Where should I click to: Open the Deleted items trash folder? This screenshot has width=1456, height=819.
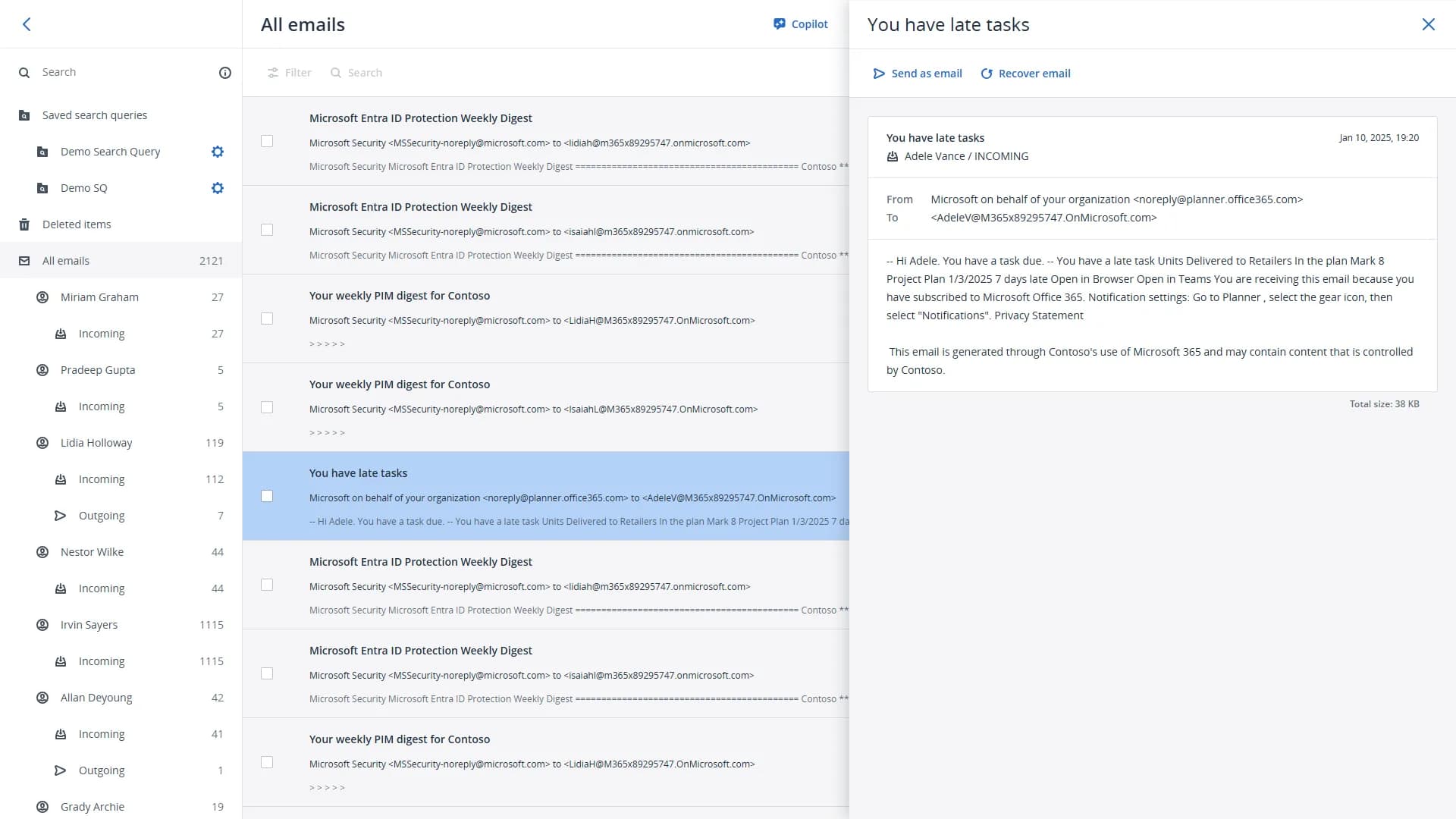(x=76, y=224)
